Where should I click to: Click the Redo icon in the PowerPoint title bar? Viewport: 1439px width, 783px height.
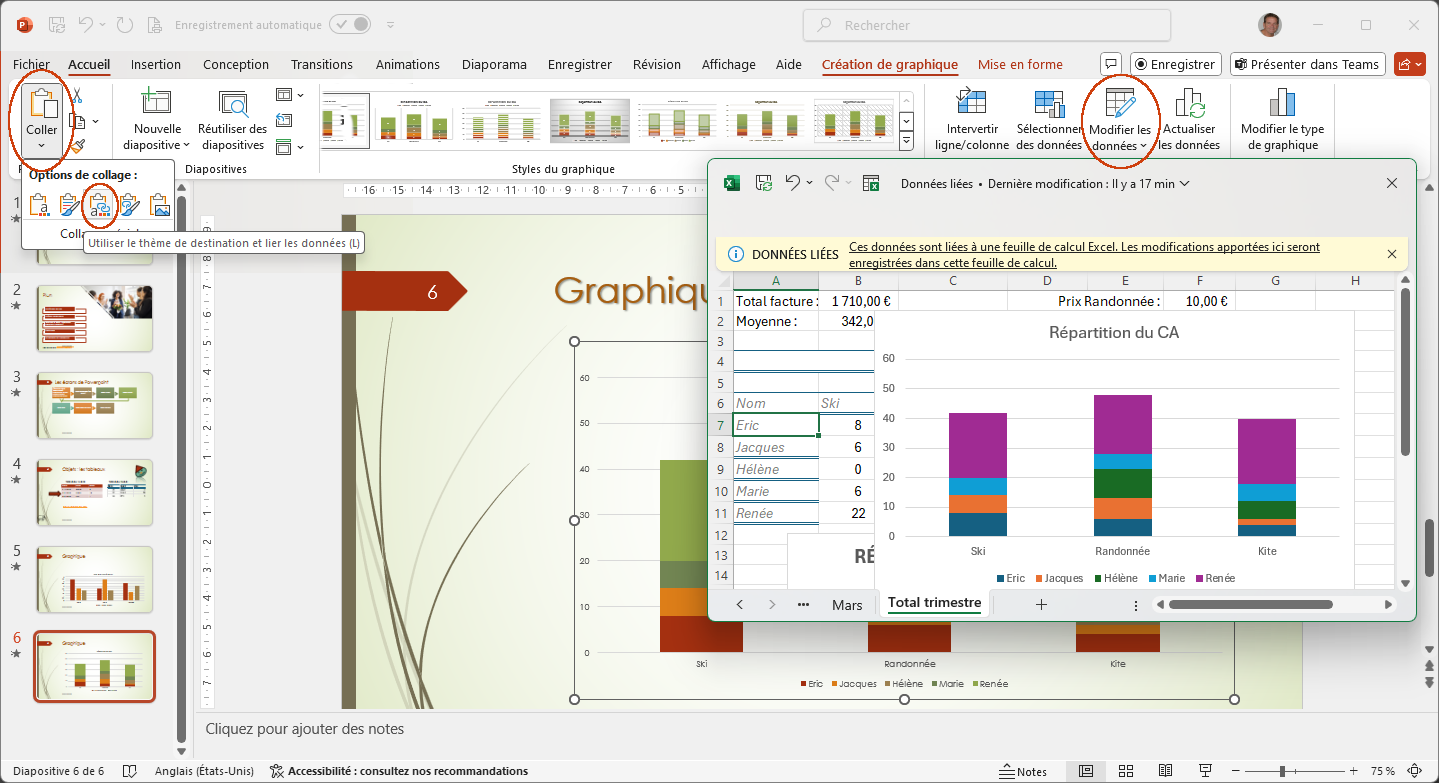[x=124, y=25]
